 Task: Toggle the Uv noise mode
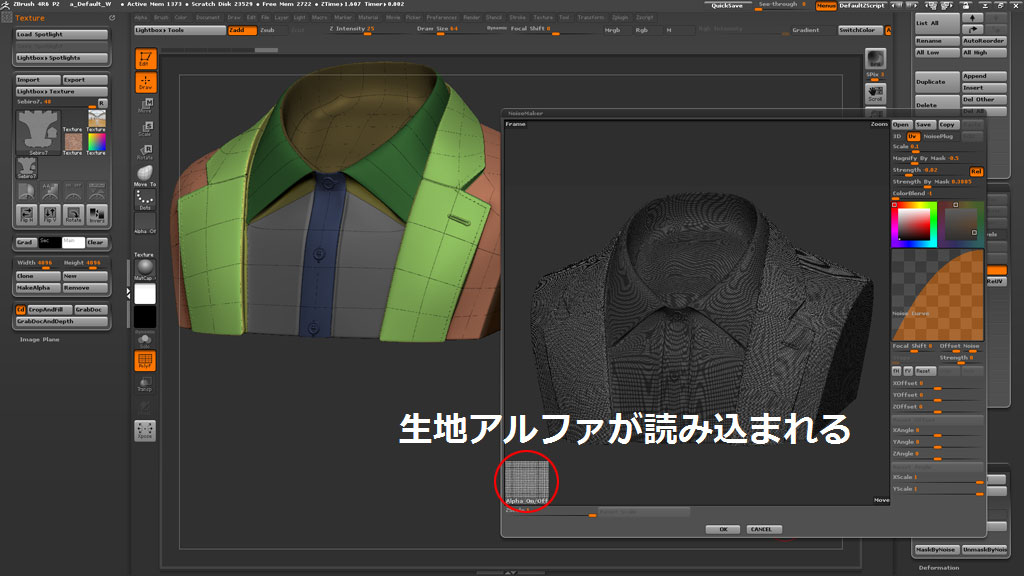[913, 136]
